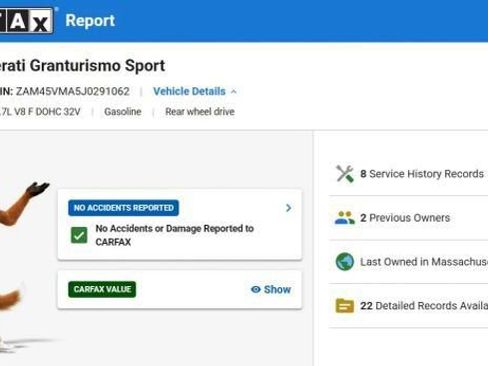
Task: Click the Report title in the header
Action: pos(90,21)
